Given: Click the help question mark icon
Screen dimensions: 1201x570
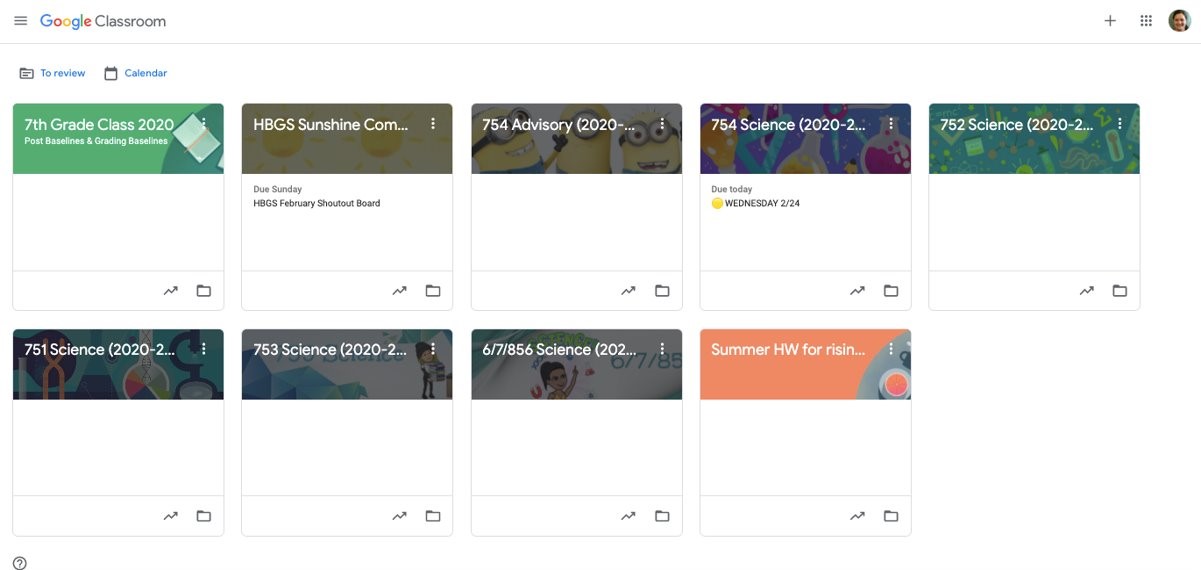Looking at the screenshot, I should [20, 563].
